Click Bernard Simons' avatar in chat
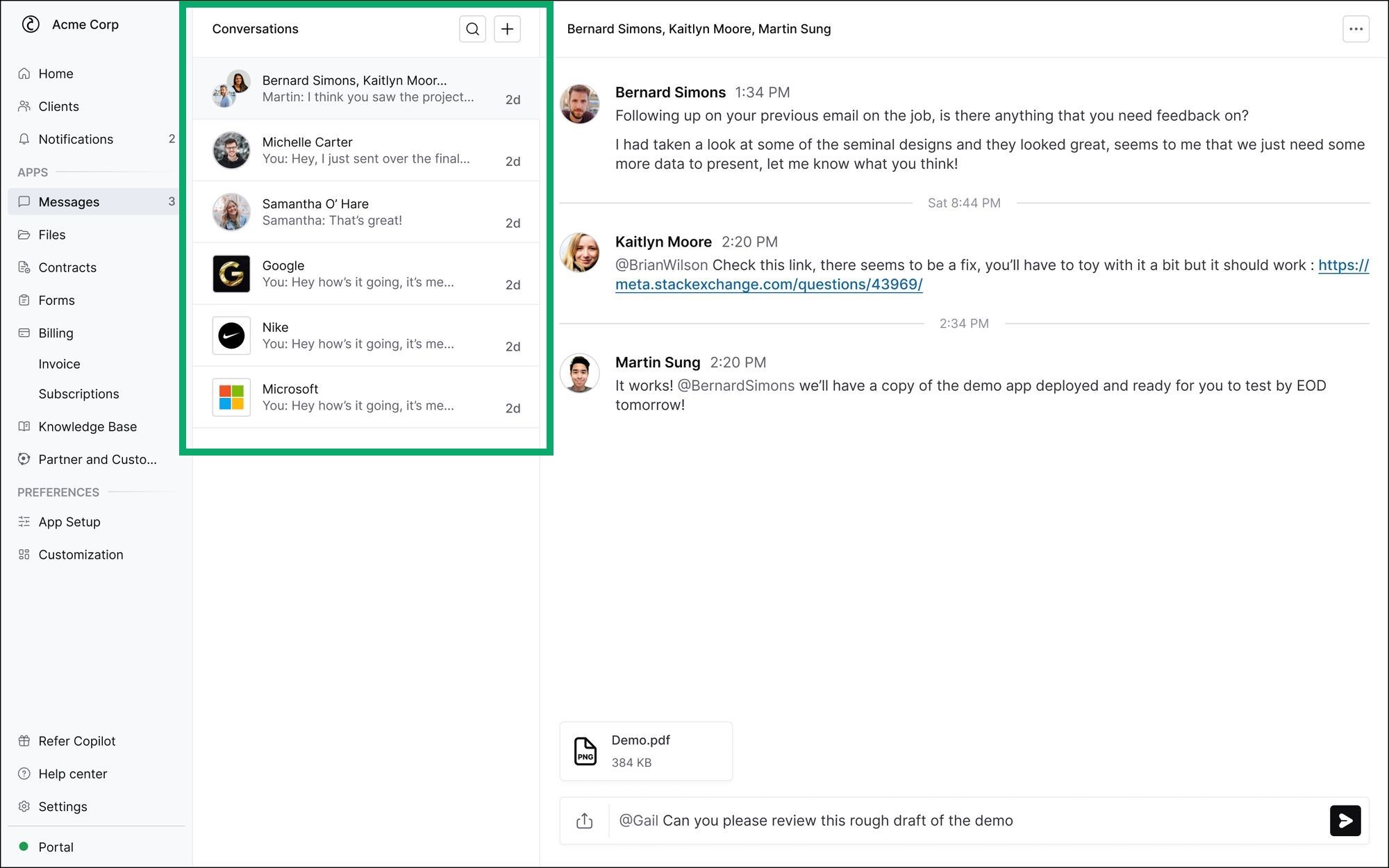Screen dimensions: 1389x868 click(580, 103)
